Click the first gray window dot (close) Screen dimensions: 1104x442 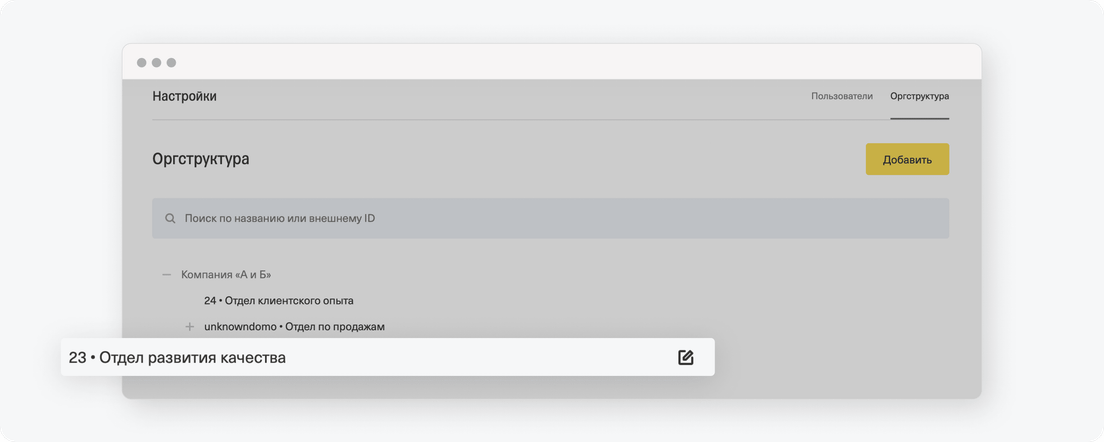[142, 63]
